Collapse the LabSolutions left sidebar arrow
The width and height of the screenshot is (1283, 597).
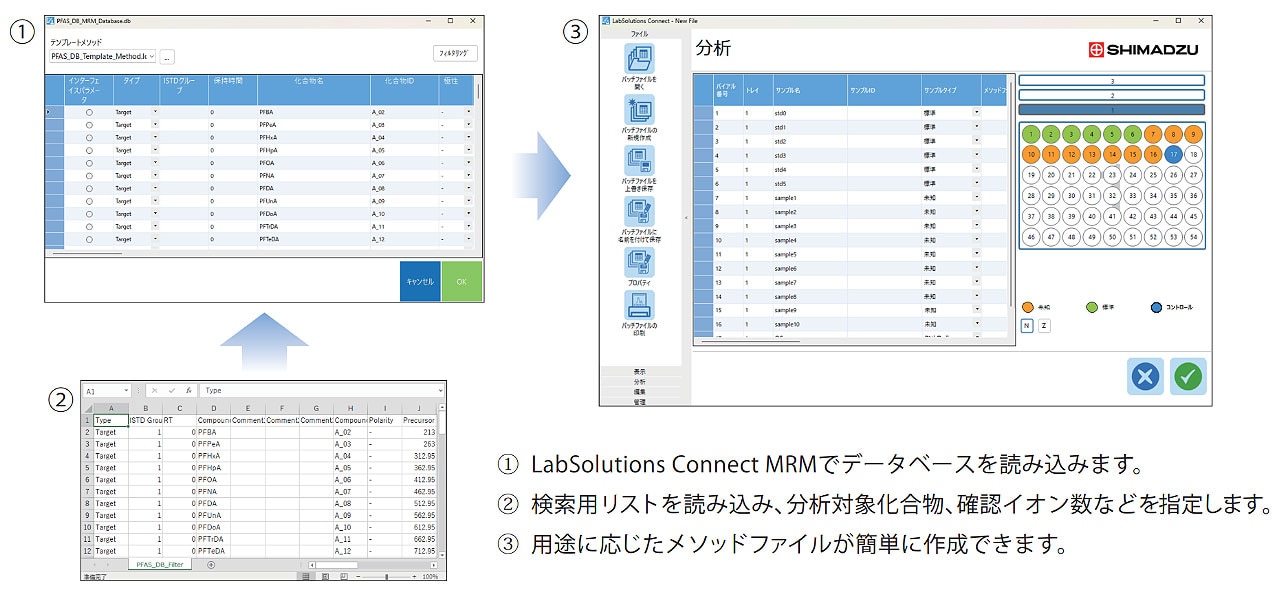click(x=685, y=217)
